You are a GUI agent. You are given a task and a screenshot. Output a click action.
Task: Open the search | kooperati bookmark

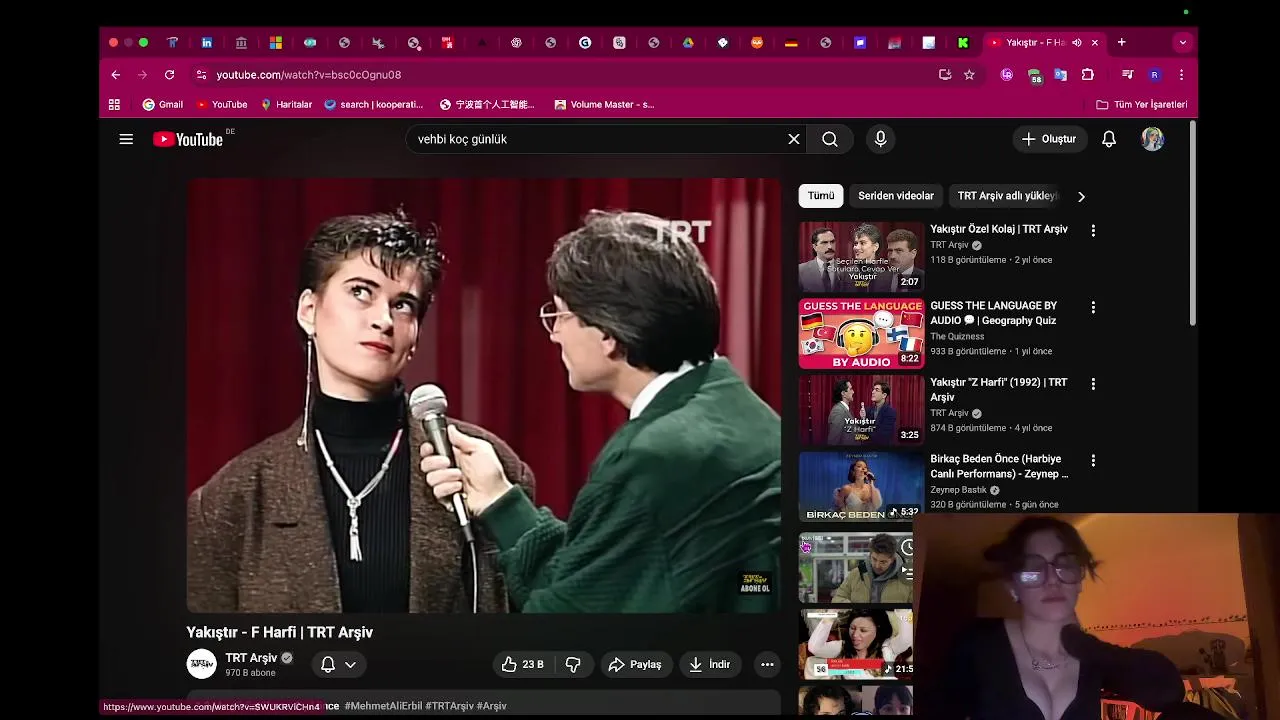tap(373, 104)
